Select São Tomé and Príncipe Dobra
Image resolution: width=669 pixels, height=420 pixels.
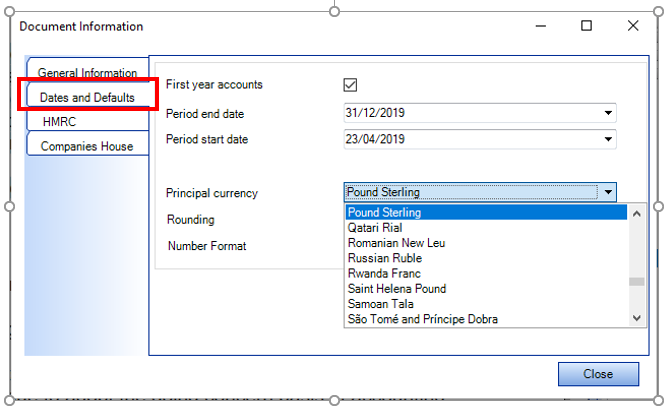pyautogui.click(x=422, y=319)
